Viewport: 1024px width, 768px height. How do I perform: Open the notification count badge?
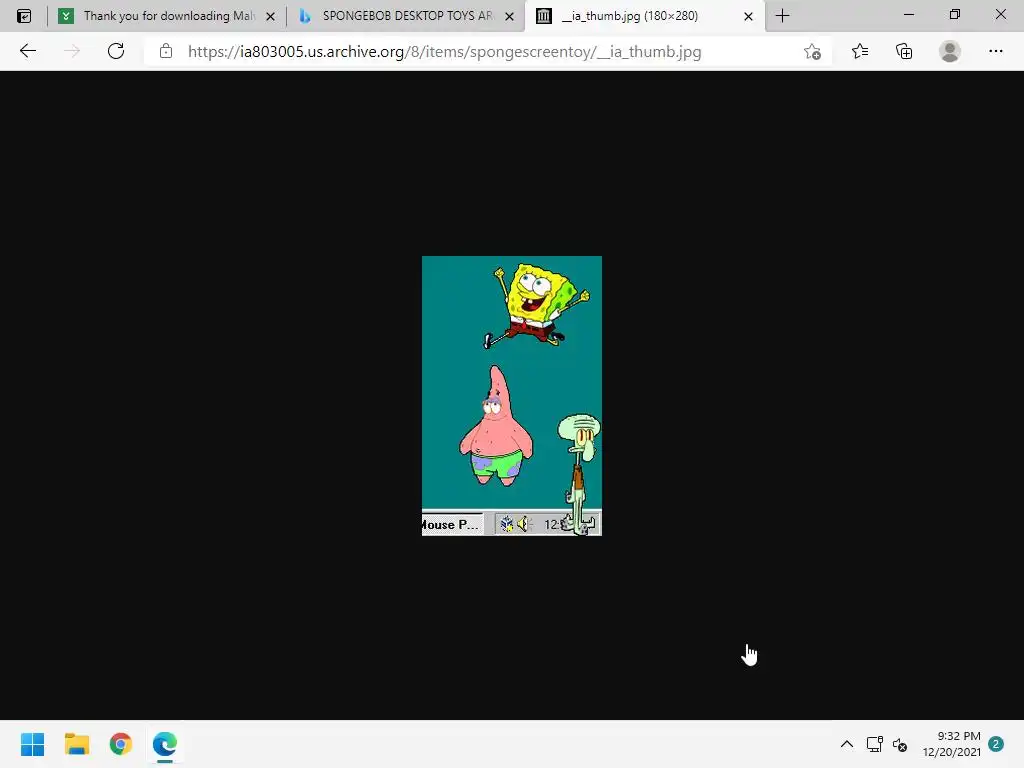995,744
